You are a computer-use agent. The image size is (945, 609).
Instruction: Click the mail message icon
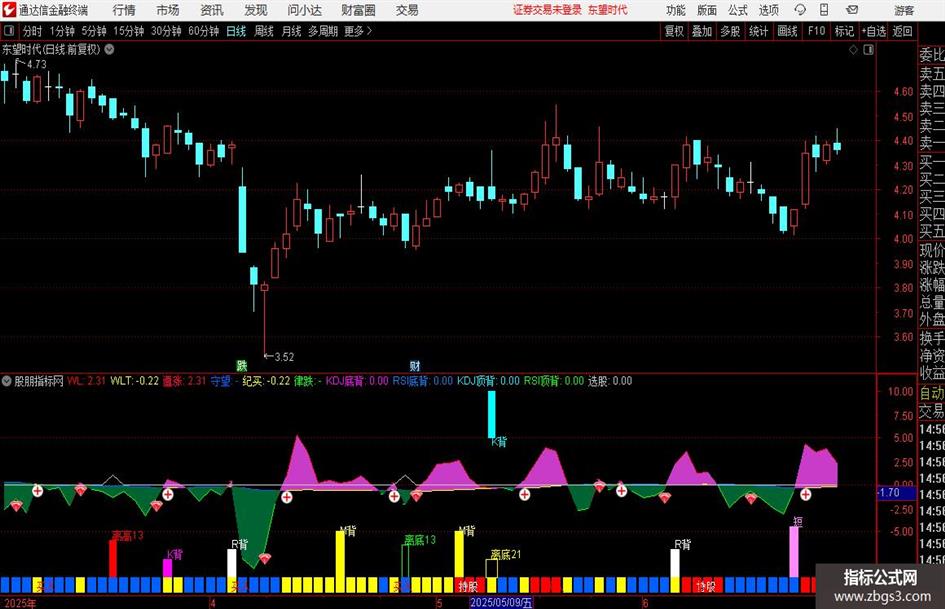tap(852, 10)
